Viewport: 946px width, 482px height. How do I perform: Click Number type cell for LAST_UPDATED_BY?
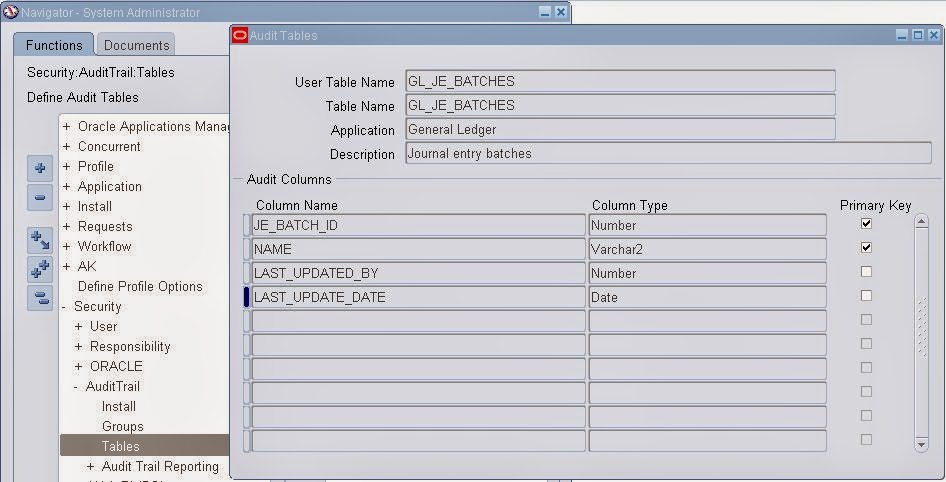pyautogui.click(x=708, y=273)
